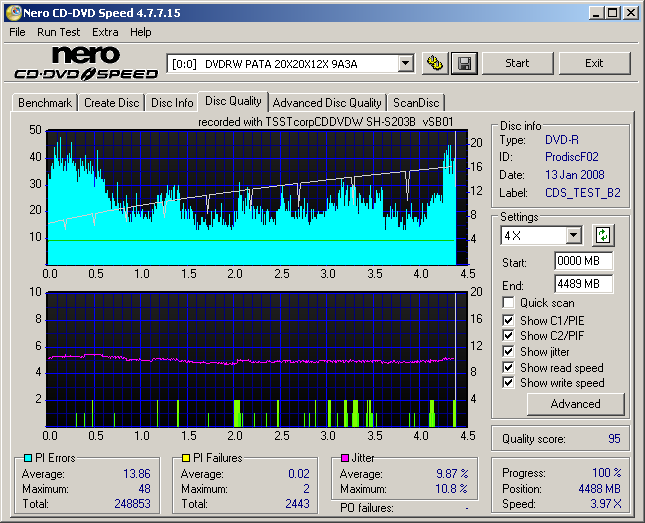
Task: Expand the 4 X scan speed dropdown arrow
Action: [573, 235]
